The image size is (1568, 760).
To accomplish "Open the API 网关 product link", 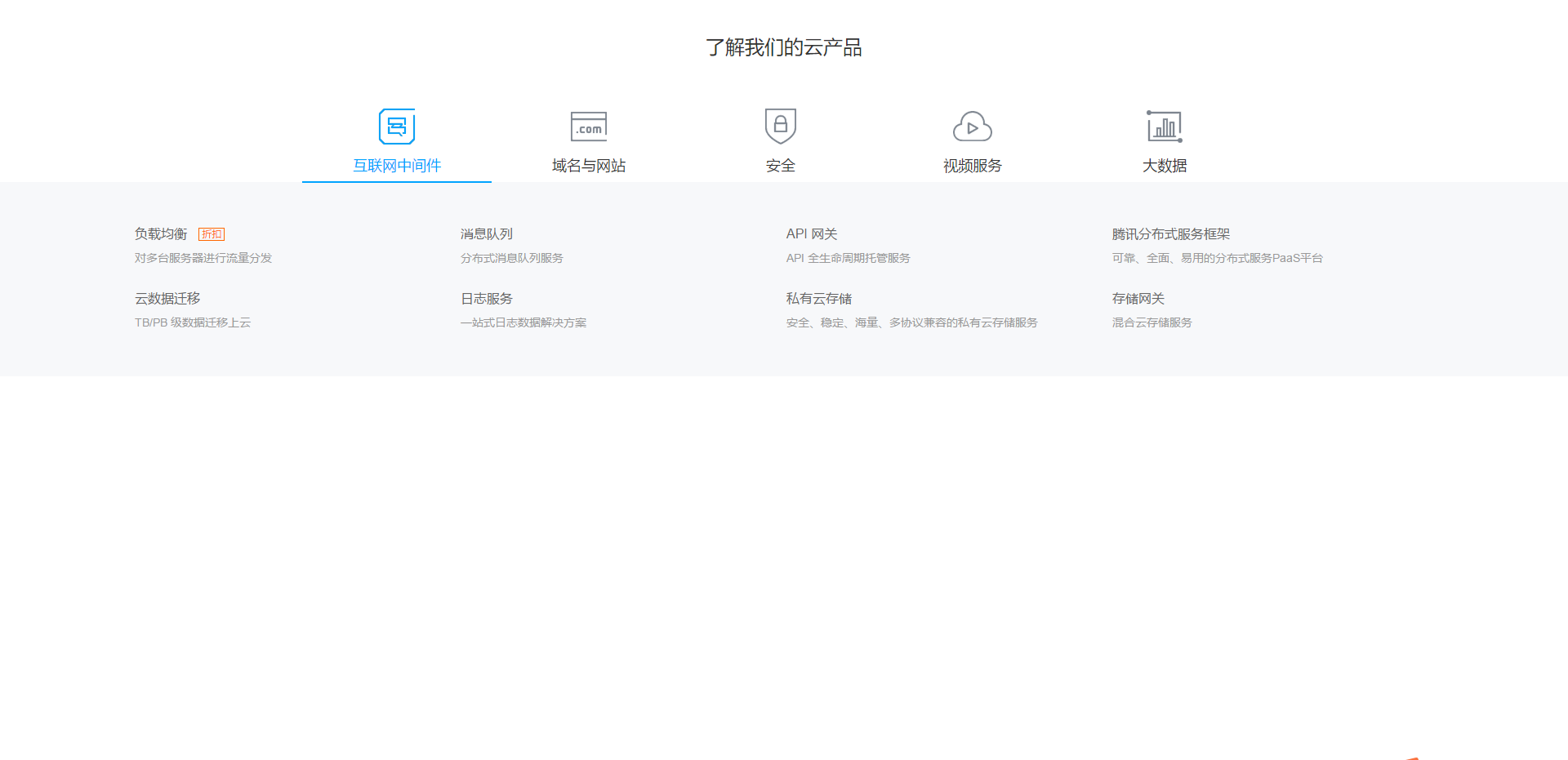I will (812, 234).
